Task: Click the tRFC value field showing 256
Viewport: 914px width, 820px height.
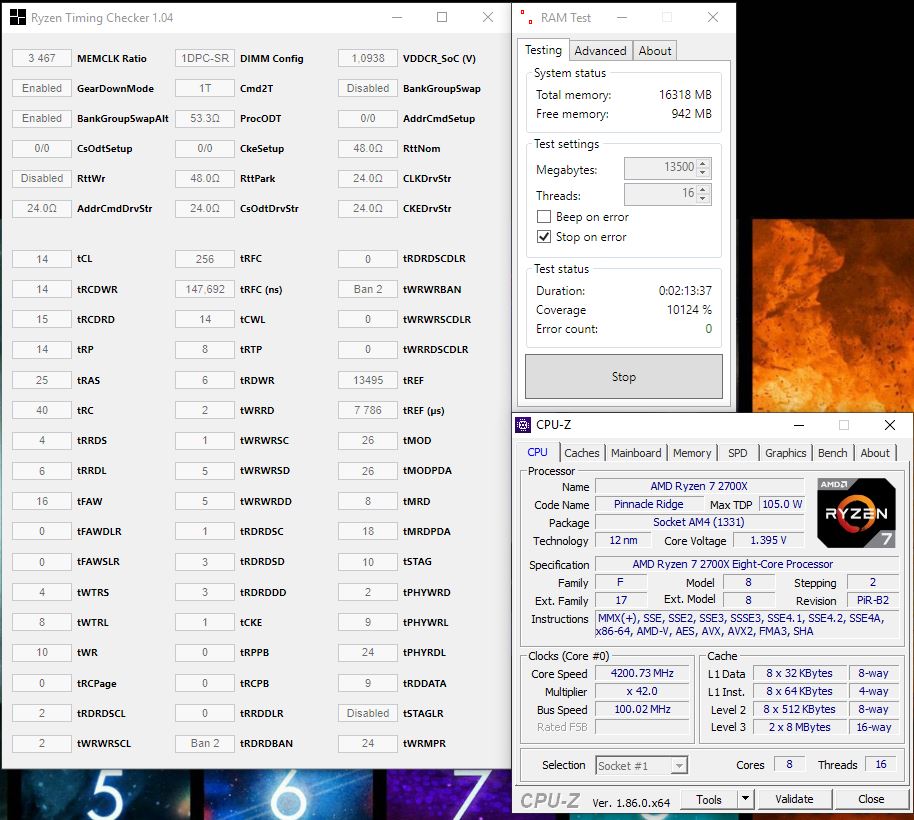Action: [x=205, y=259]
